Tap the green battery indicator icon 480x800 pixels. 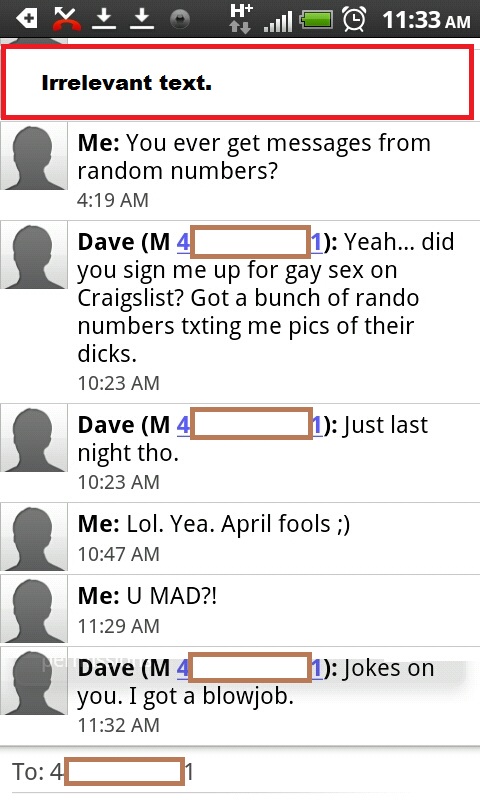tap(316, 20)
